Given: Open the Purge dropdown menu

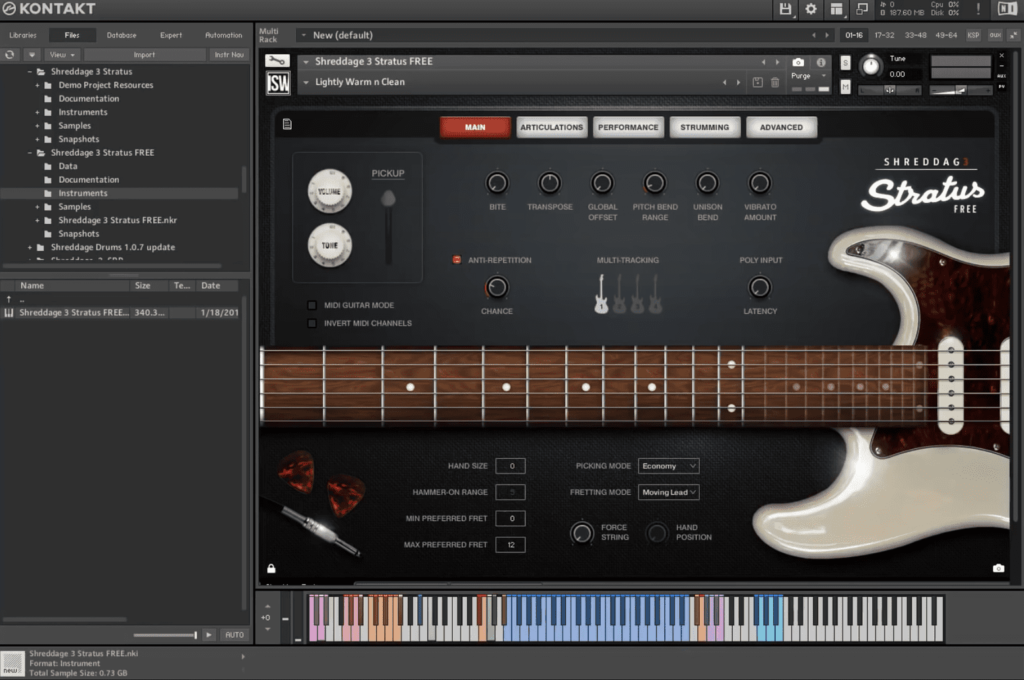Looking at the screenshot, I should click(809, 76).
